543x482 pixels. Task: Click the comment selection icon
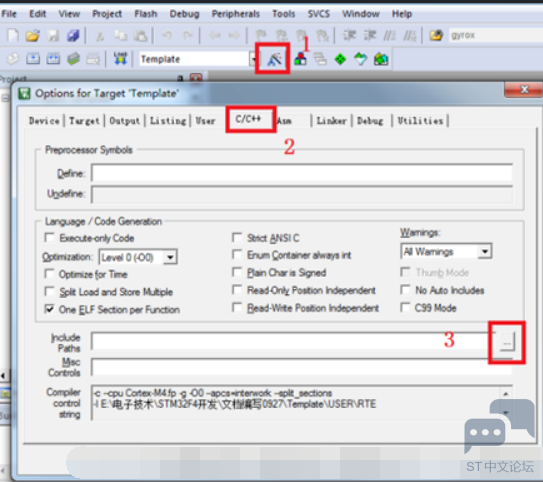(390, 35)
